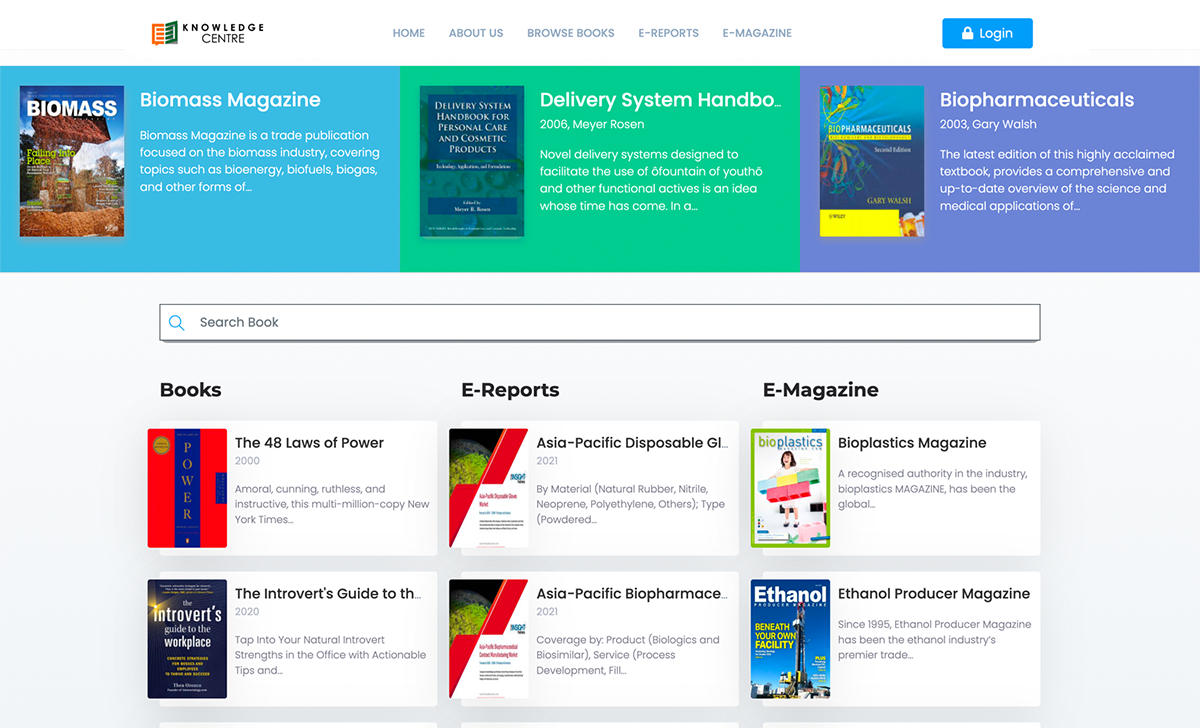Open the Introvert's Guide book cover

pos(187,639)
